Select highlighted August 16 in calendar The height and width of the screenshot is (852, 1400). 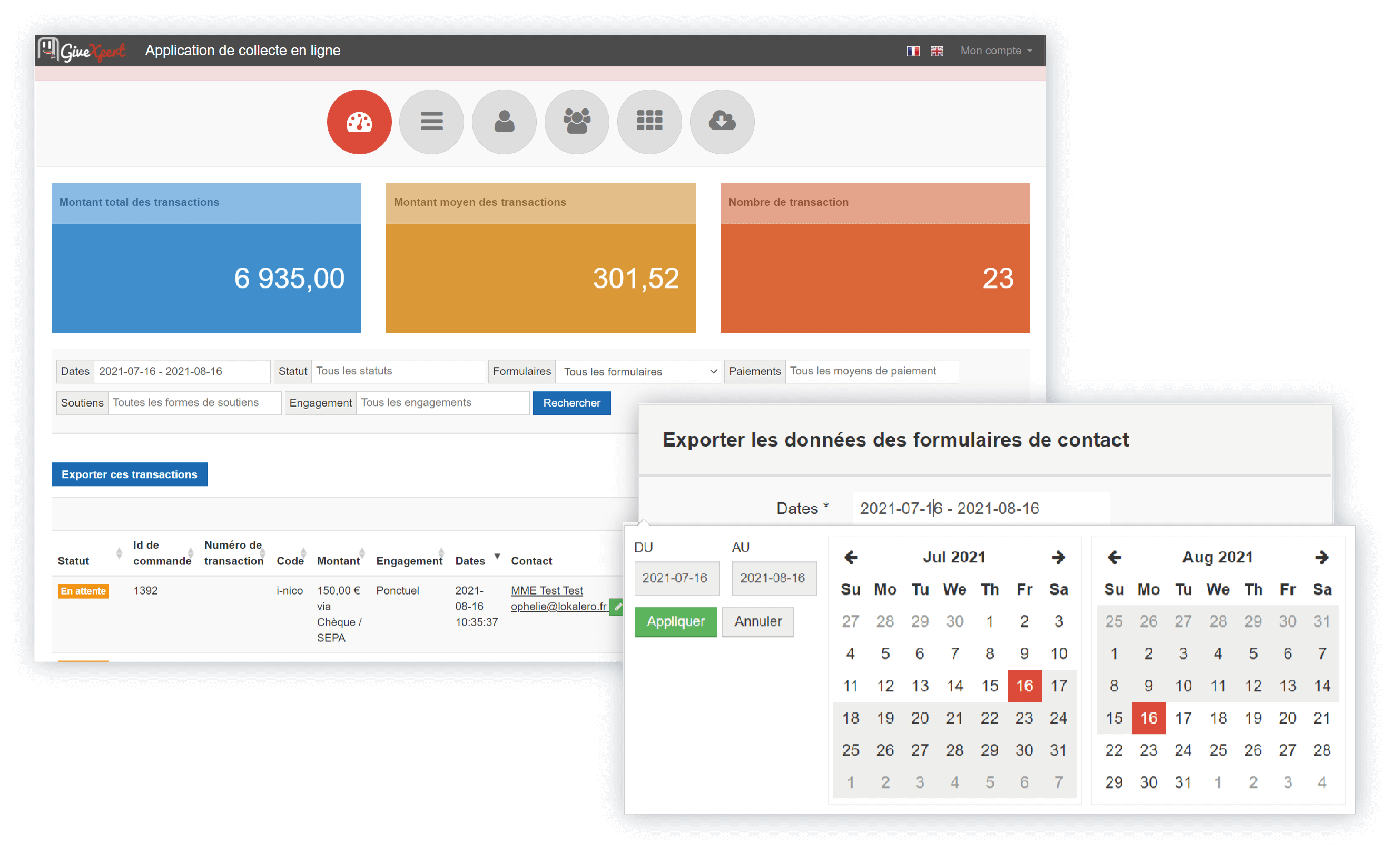[x=1149, y=719]
